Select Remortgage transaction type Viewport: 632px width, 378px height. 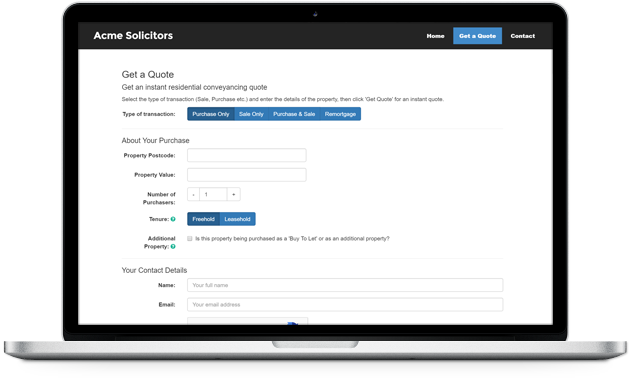point(340,114)
